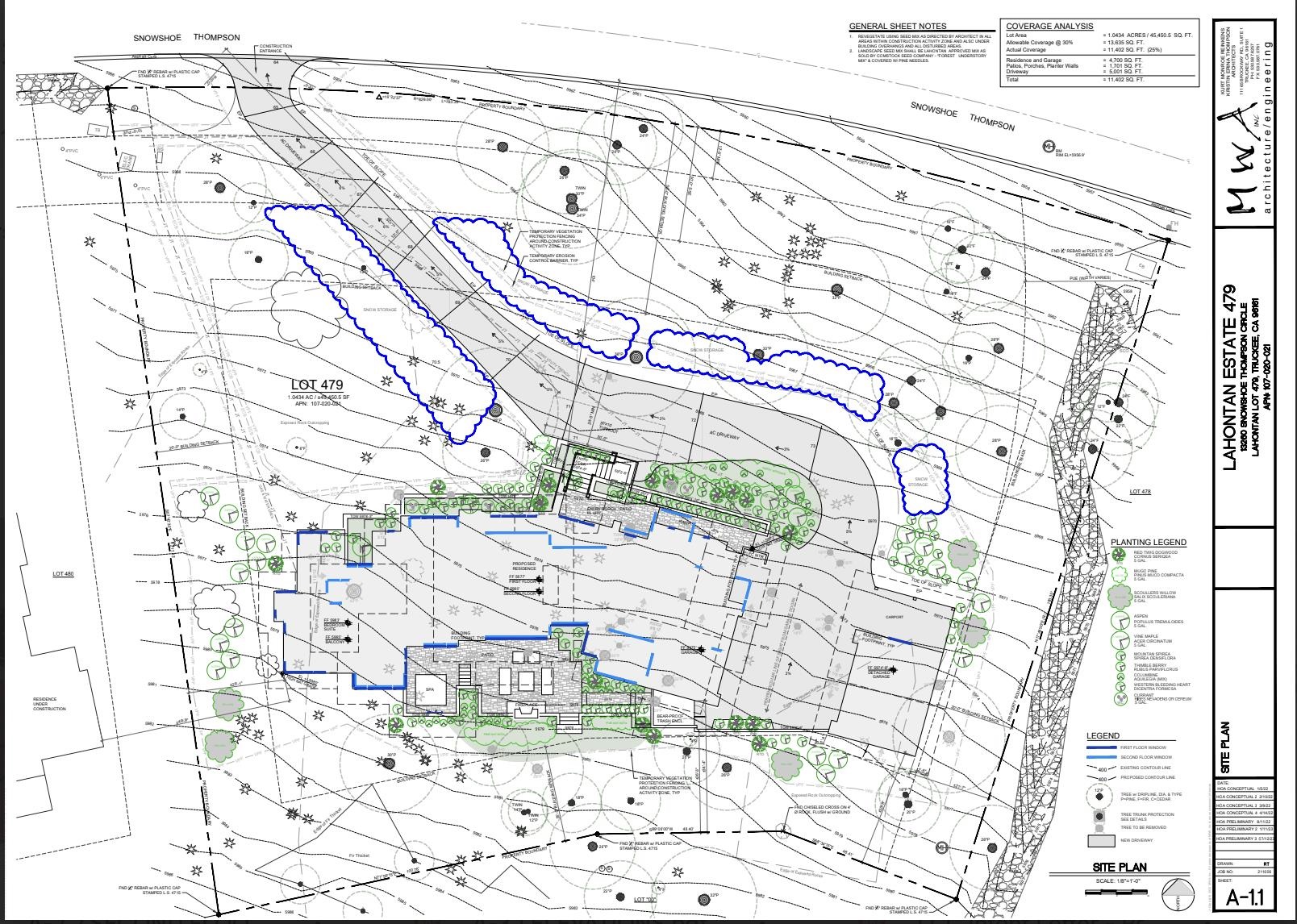This screenshot has height=924, width=1297.
Task: Select the Scoulers Willow legend symbol
Action: point(1119,596)
